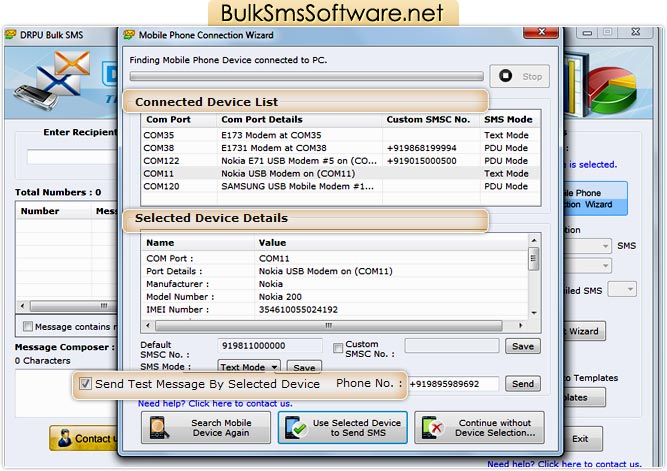Viewport: 667px width, 471px height.
Task: Select the E1731 Modem at COM38 row
Action: pos(340,148)
